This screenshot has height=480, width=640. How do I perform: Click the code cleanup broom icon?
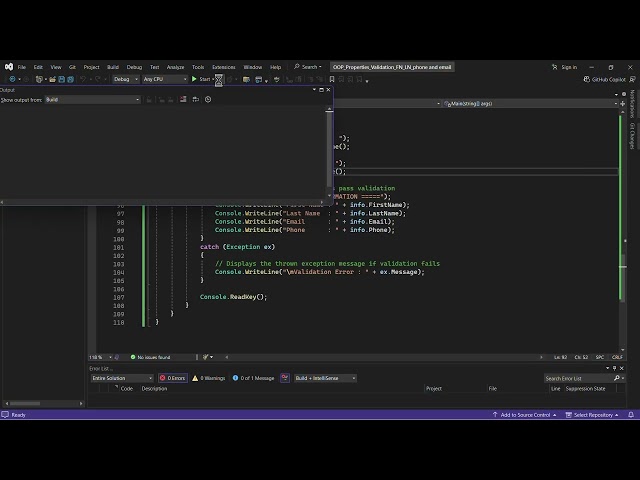(206, 357)
